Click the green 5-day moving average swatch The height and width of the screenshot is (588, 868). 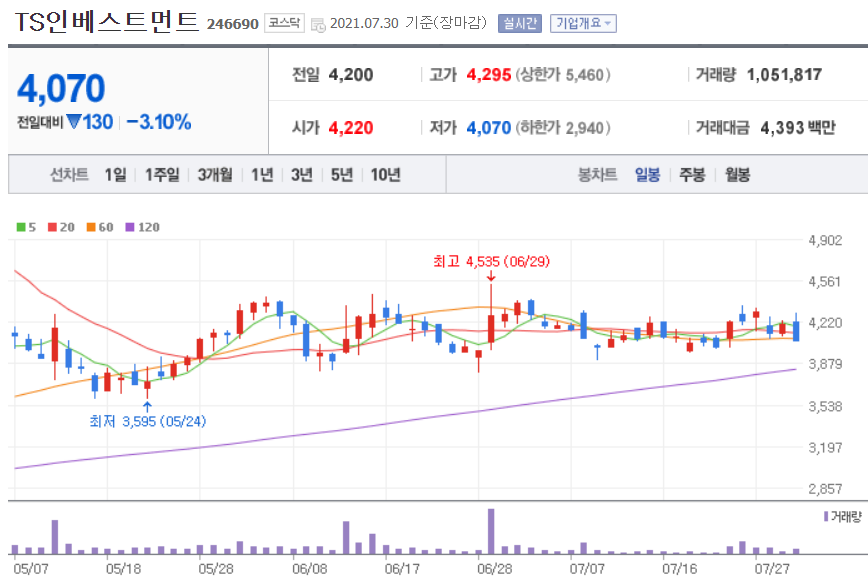tap(21, 227)
